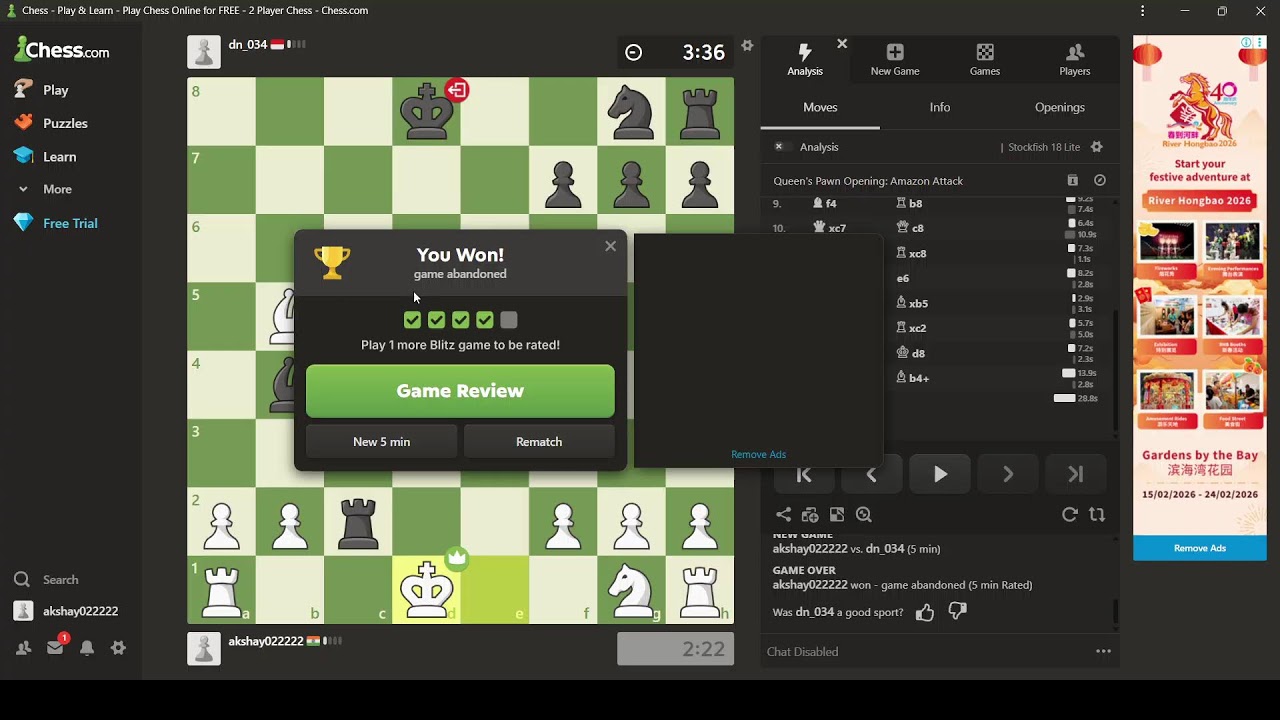Click the magnifier analysis icon

tap(864, 515)
